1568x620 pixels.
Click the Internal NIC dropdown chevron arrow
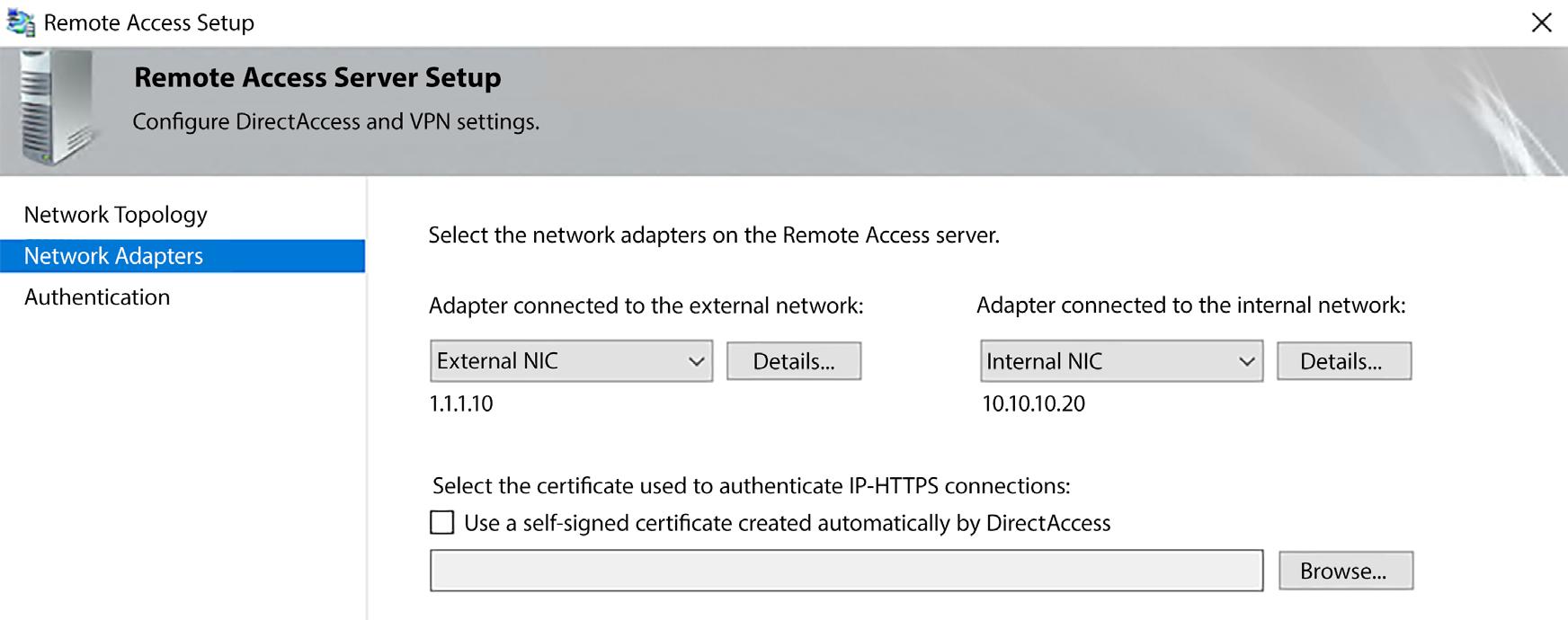coord(1246,361)
